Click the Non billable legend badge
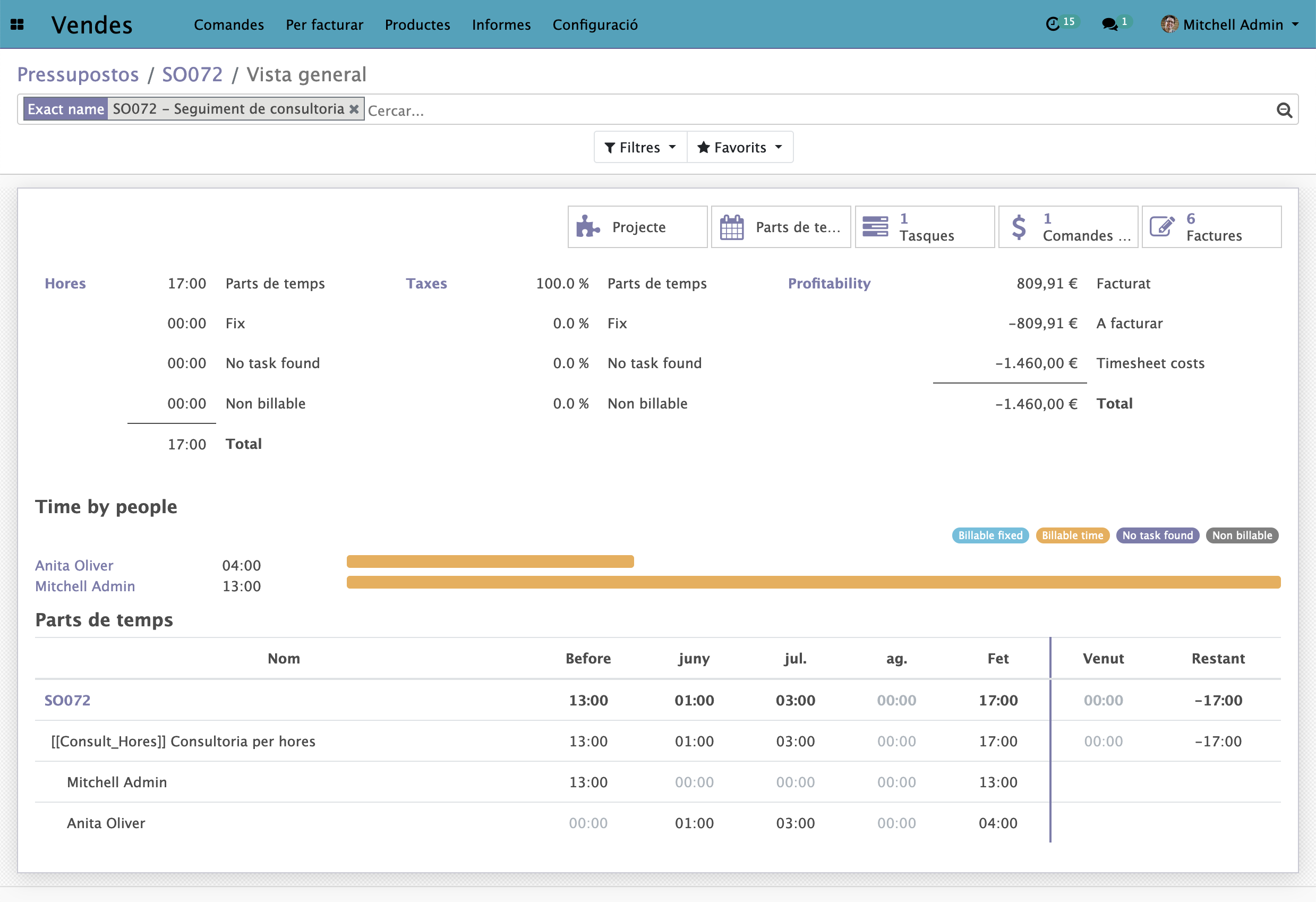 [1242, 535]
